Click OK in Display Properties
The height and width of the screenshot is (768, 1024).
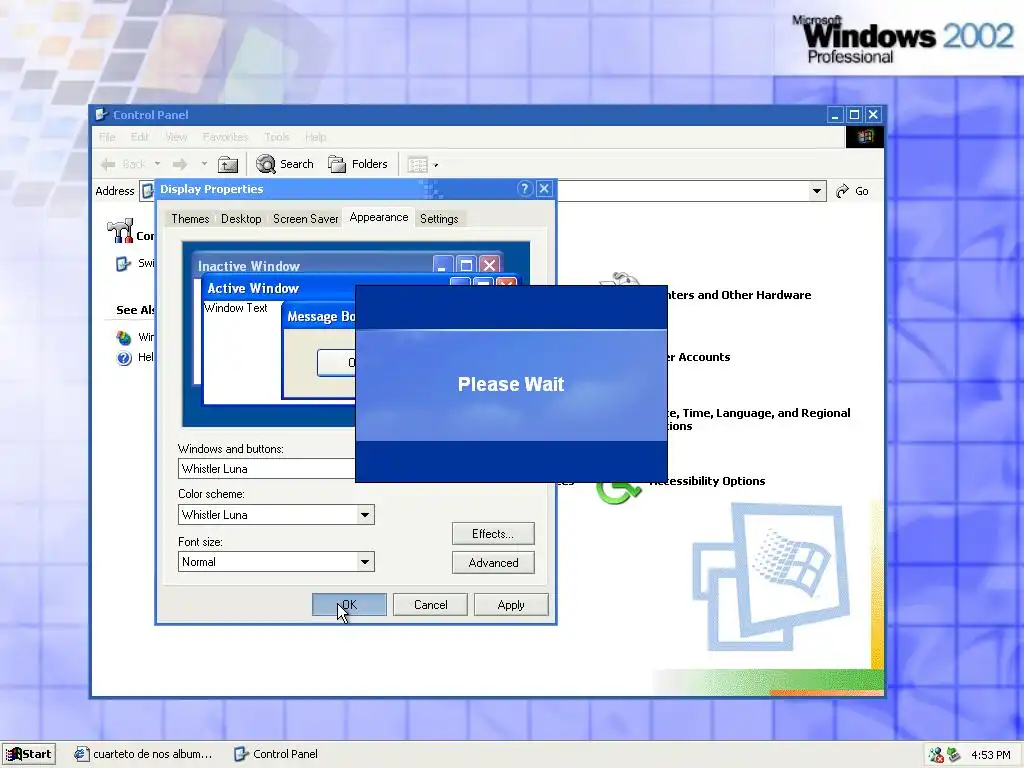349,605
